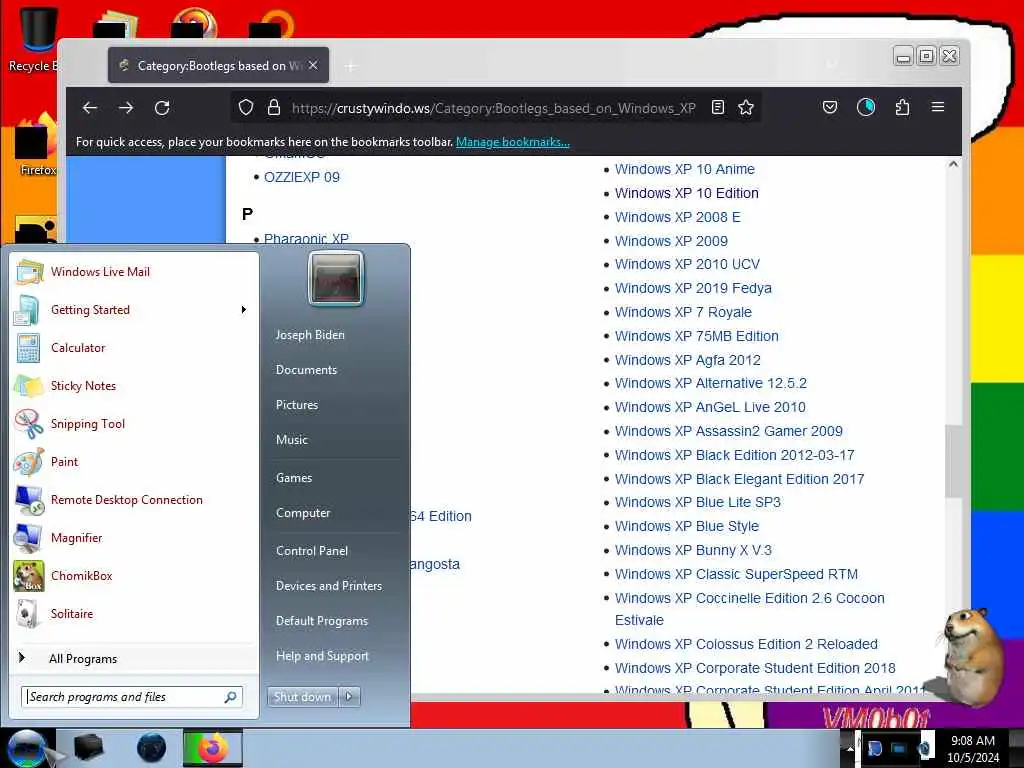The height and width of the screenshot is (768, 1024).
Task: Open Joseph Biden user folder
Action: tap(310, 335)
